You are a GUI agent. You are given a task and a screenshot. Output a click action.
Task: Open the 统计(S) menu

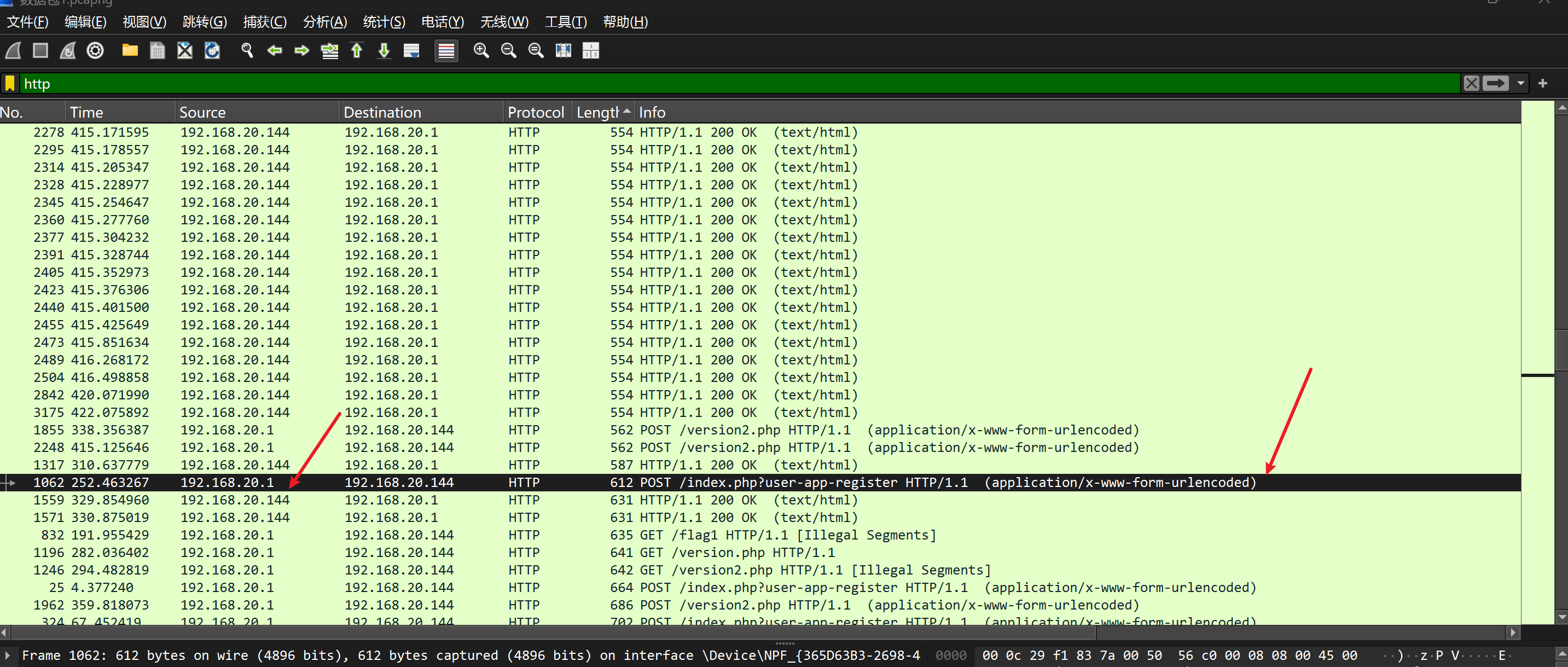[x=384, y=22]
